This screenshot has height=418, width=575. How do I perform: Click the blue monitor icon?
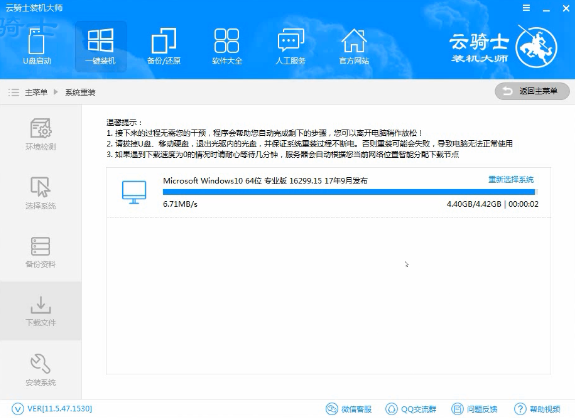134,192
